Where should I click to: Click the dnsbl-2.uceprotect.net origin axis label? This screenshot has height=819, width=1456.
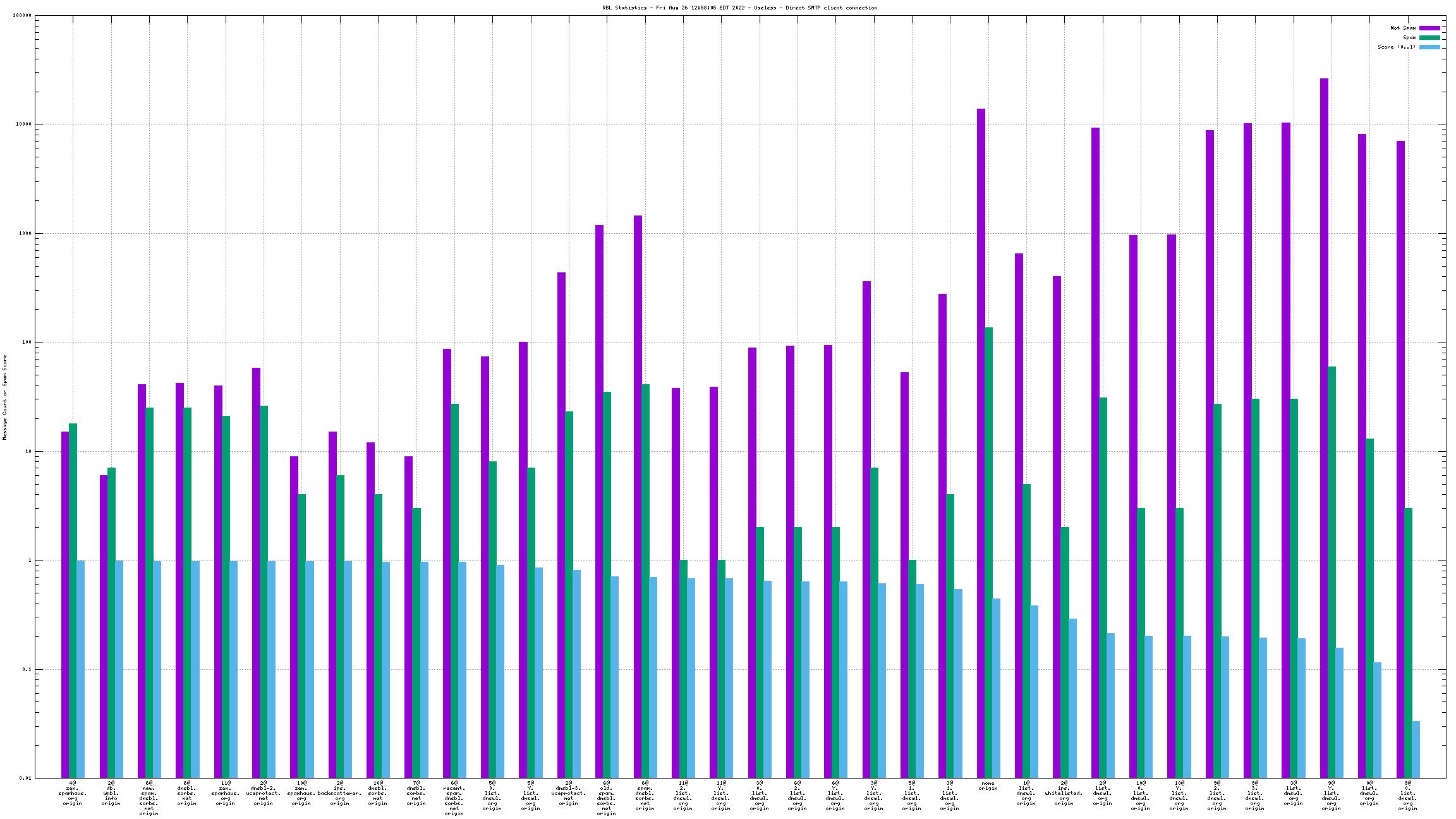263,793
